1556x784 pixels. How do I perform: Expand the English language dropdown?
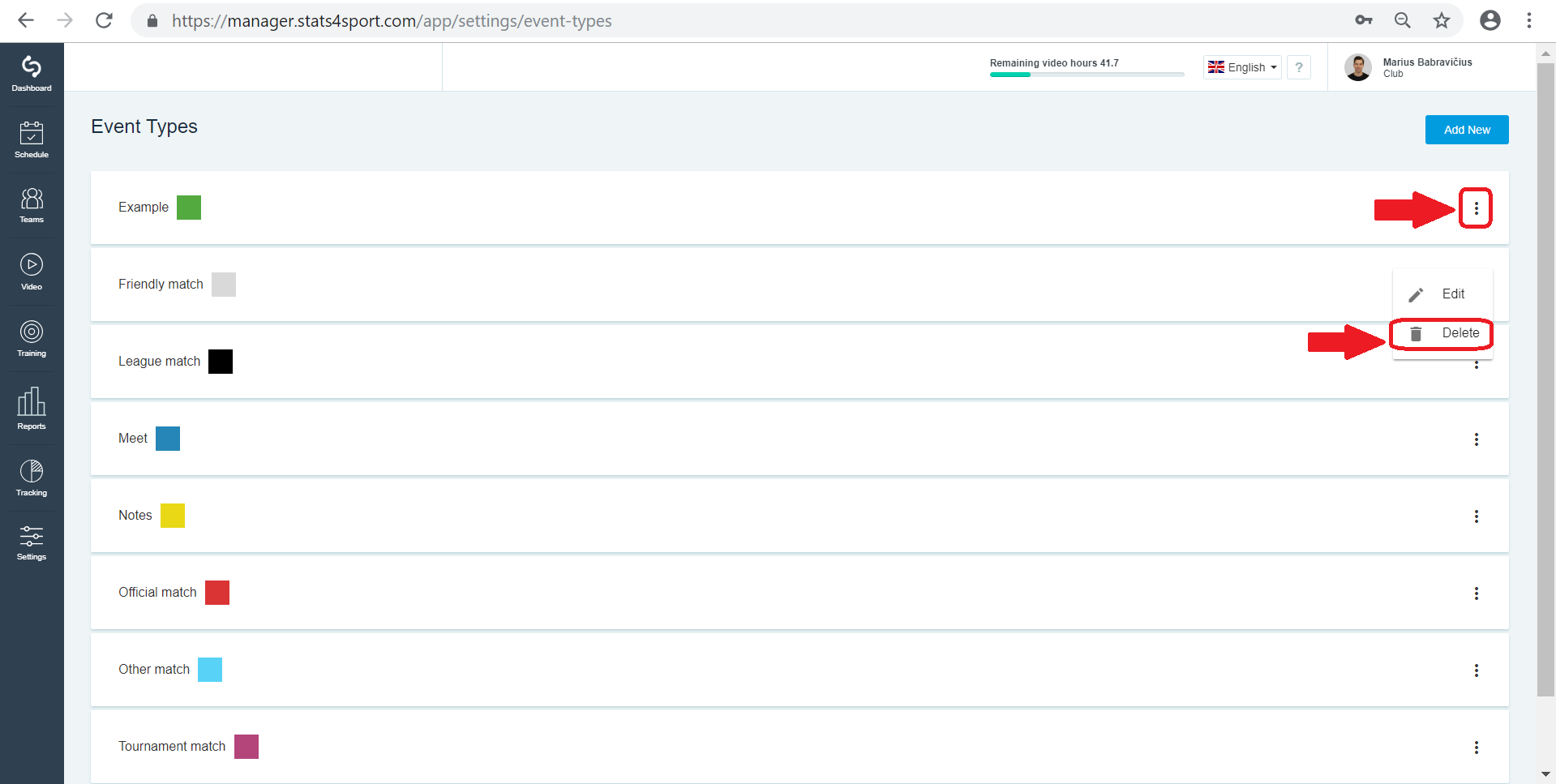pyautogui.click(x=1242, y=67)
